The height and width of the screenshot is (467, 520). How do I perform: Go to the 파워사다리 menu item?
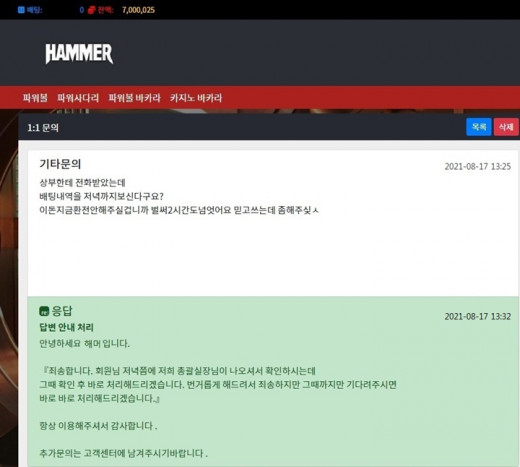(78, 98)
